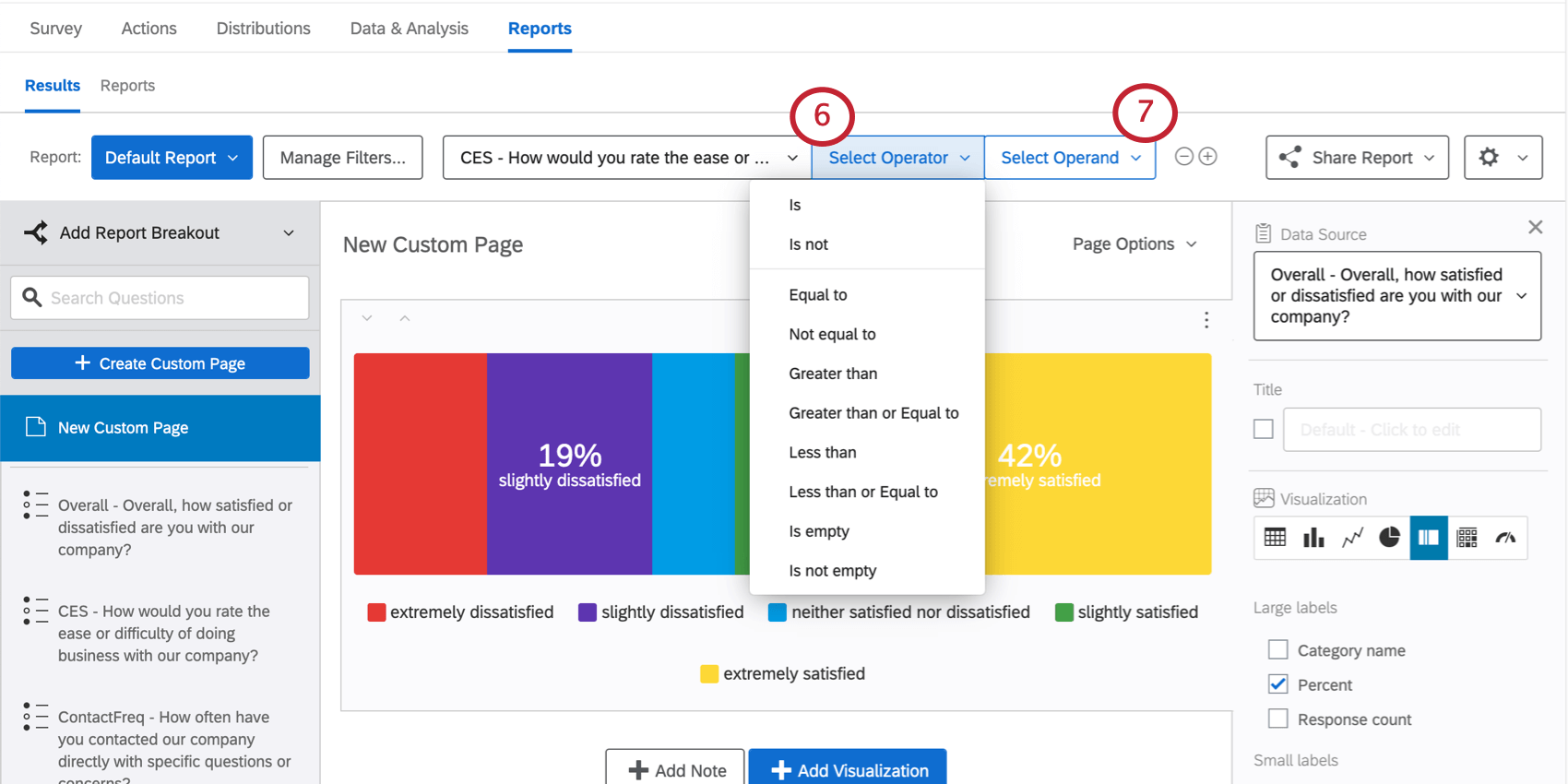Uncheck the Percent label checkbox

pyautogui.click(x=1278, y=684)
